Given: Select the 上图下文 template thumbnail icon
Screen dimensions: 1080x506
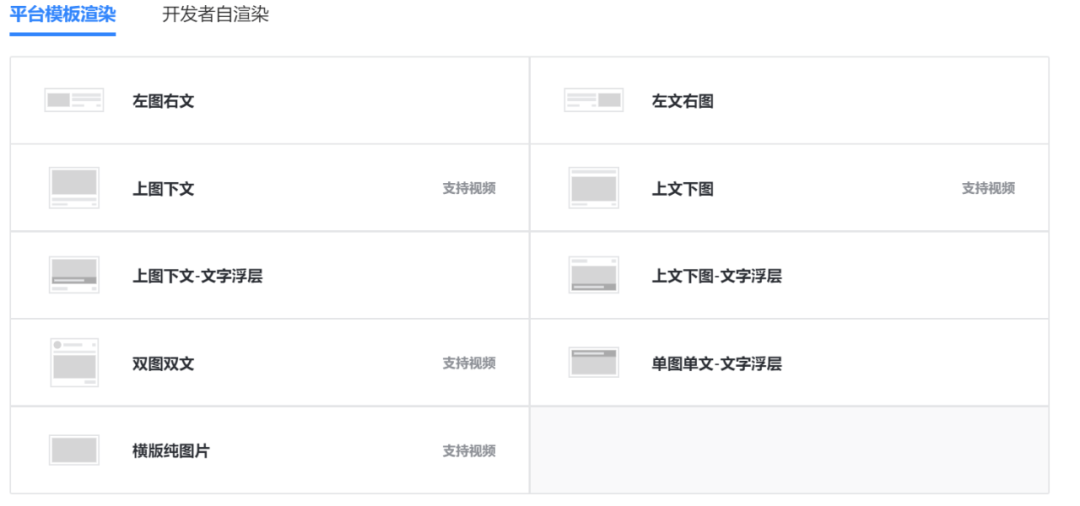Looking at the screenshot, I should 74,187.
